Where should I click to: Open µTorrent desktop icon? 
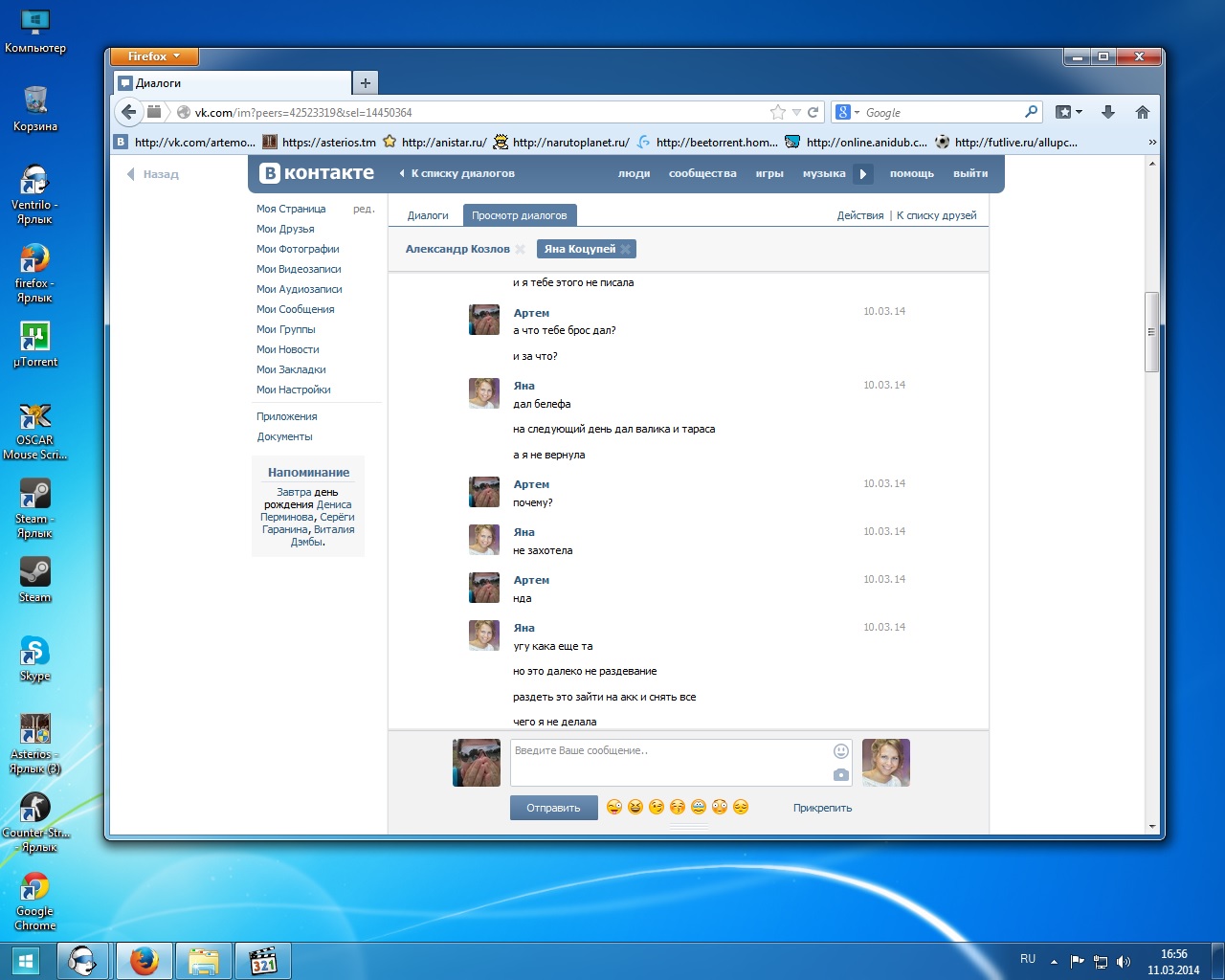click(34, 345)
